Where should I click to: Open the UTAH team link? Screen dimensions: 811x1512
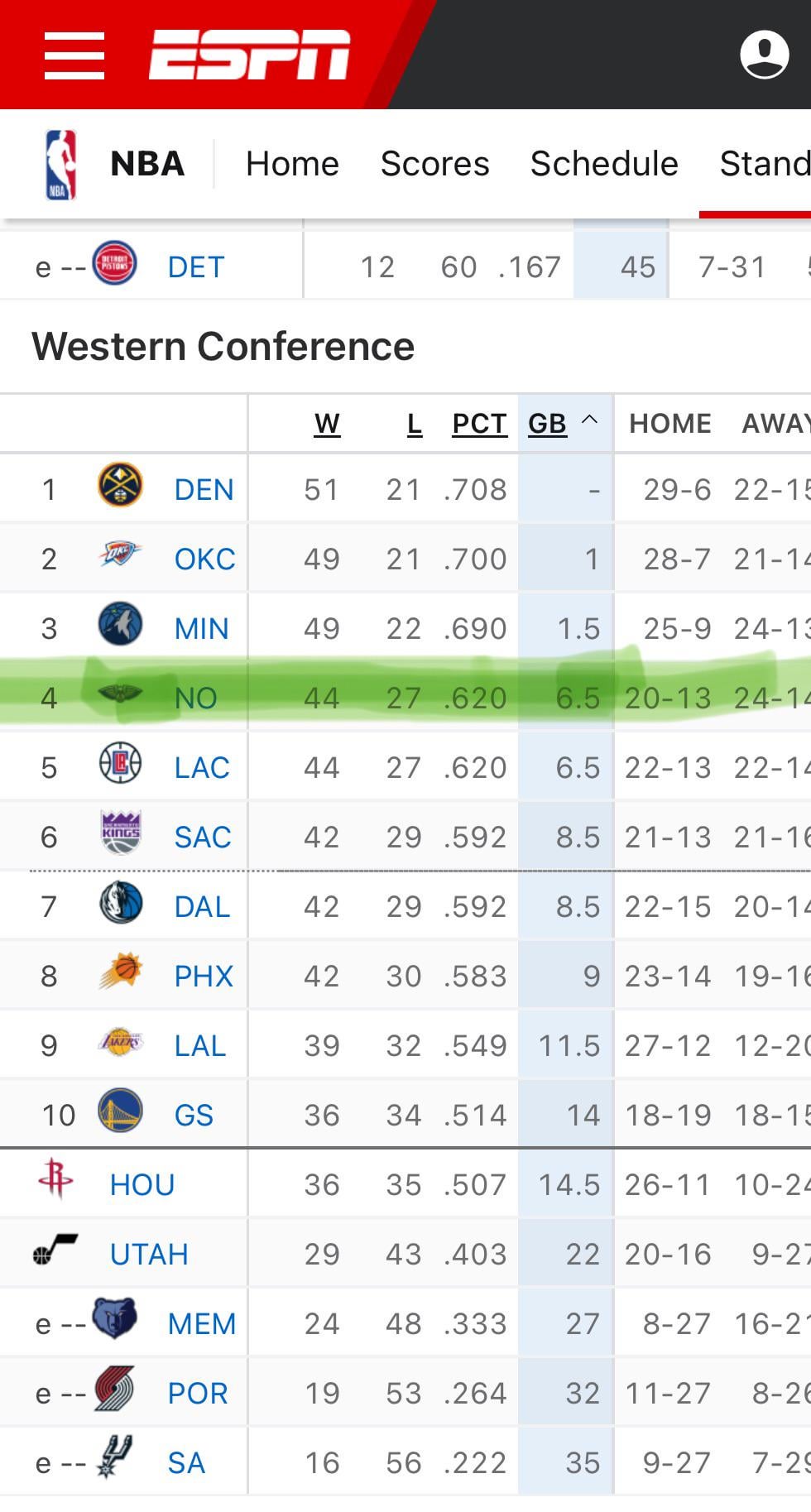coord(149,1254)
